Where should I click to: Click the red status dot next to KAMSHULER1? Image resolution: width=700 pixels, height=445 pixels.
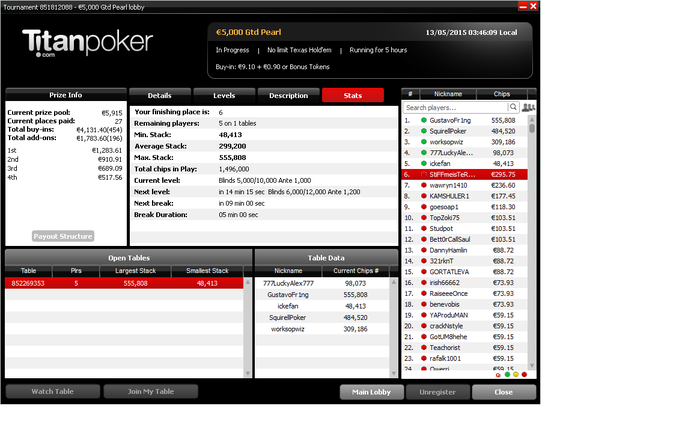tap(424, 196)
